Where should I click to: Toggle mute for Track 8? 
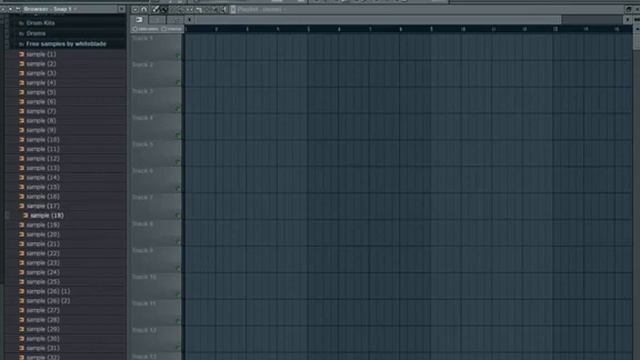click(x=178, y=242)
